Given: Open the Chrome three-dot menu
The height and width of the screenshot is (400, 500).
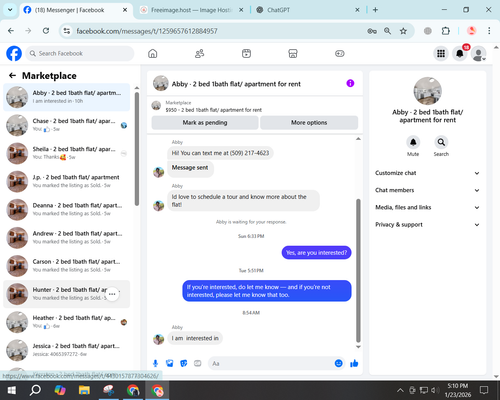Looking at the screenshot, I should 489,31.
